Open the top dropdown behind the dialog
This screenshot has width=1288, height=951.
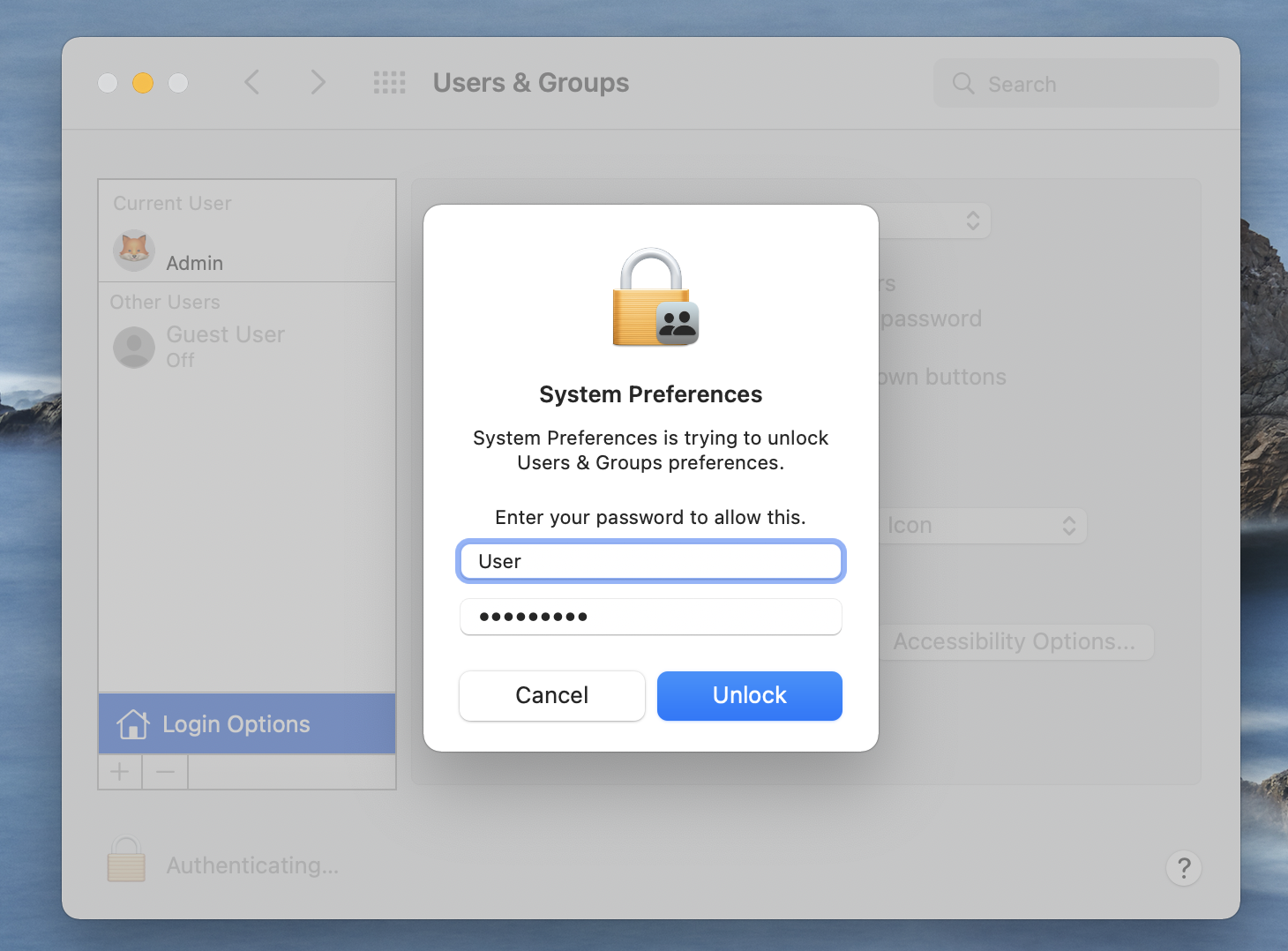935,221
